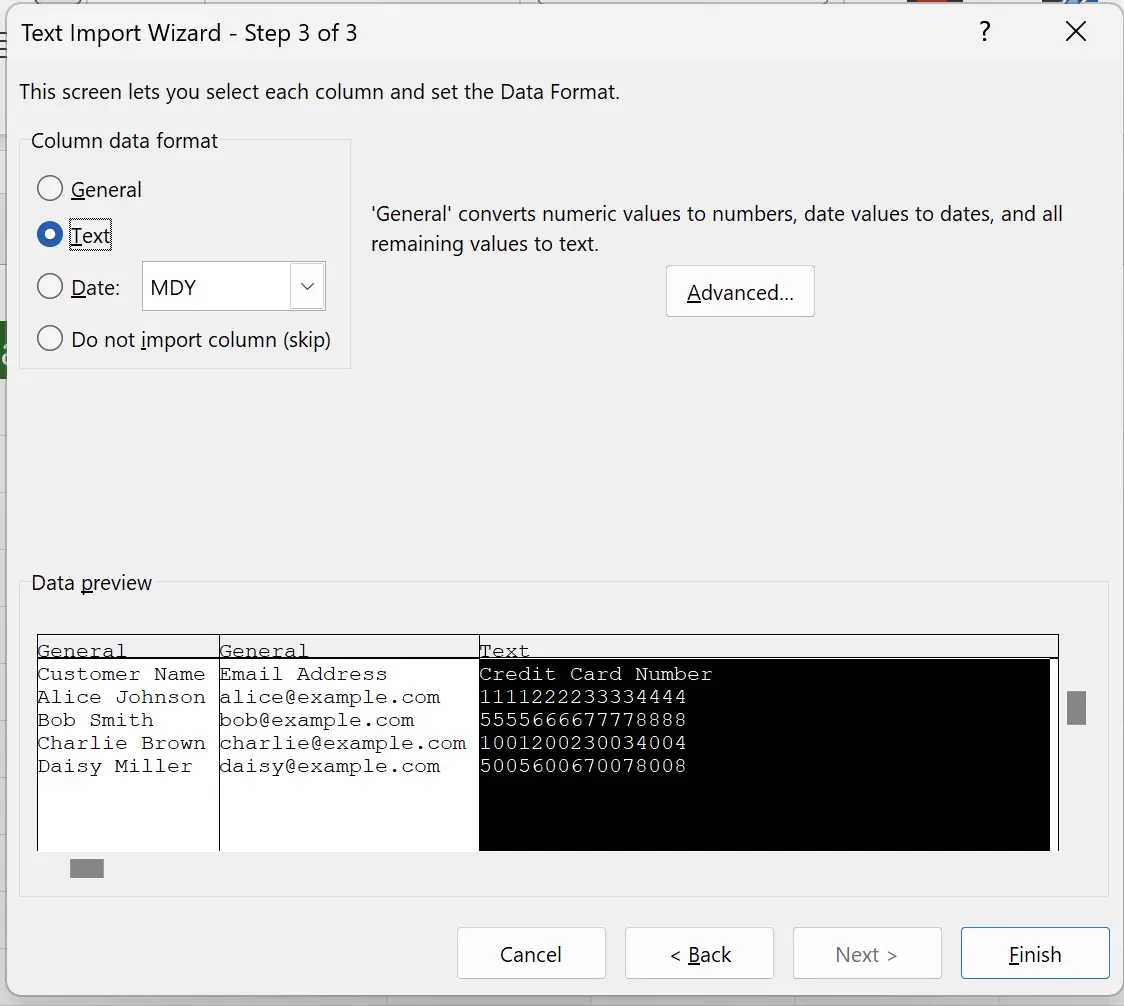Open the Advanced text import settings
1124x1006 pixels.
[x=740, y=291]
